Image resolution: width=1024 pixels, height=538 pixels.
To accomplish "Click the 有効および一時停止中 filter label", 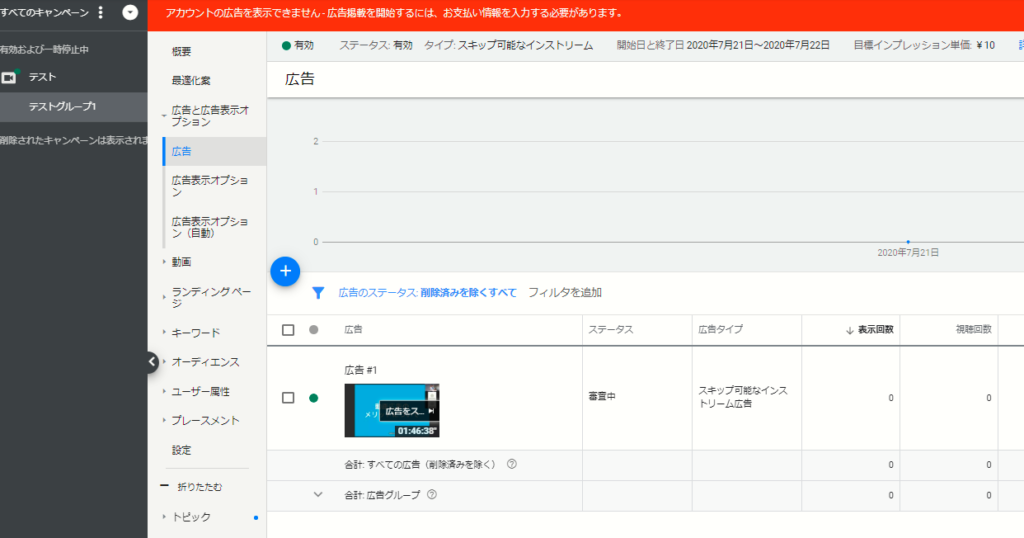I will (44, 50).
